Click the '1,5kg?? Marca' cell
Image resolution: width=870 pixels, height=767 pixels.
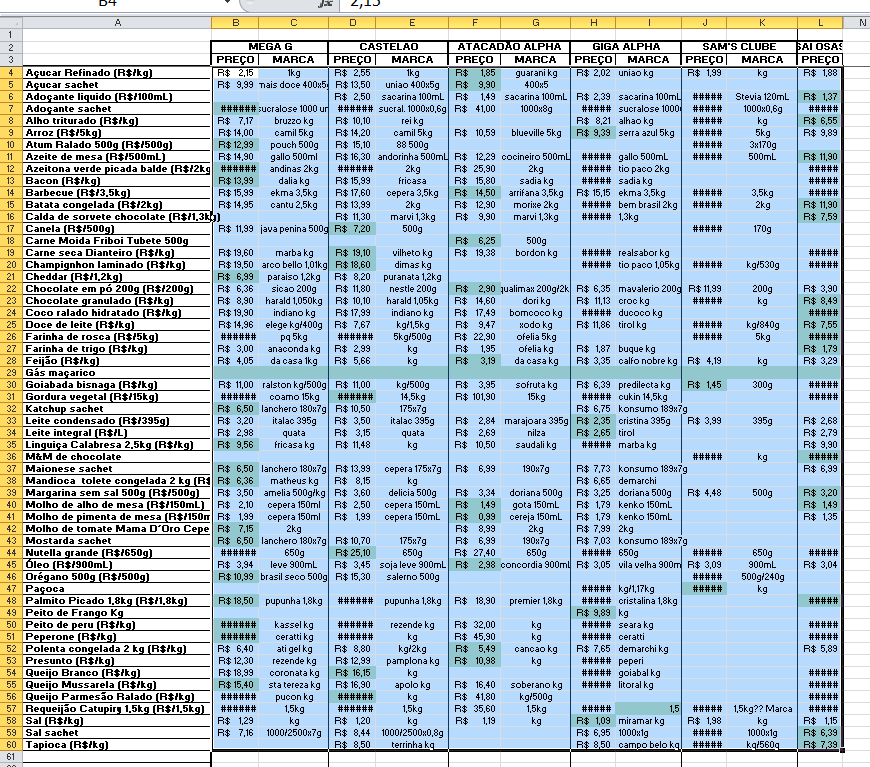coord(762,709)
